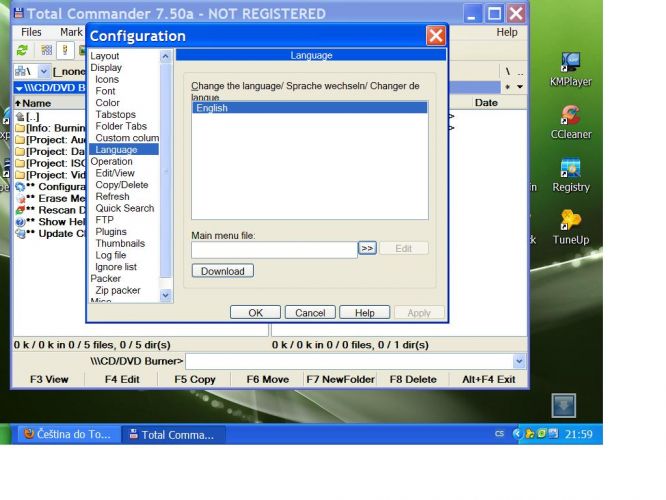Viewport: 666px width, 500px height.
Task: Click the command line input field
Action: pyautogui.click(x=350, y=362)
